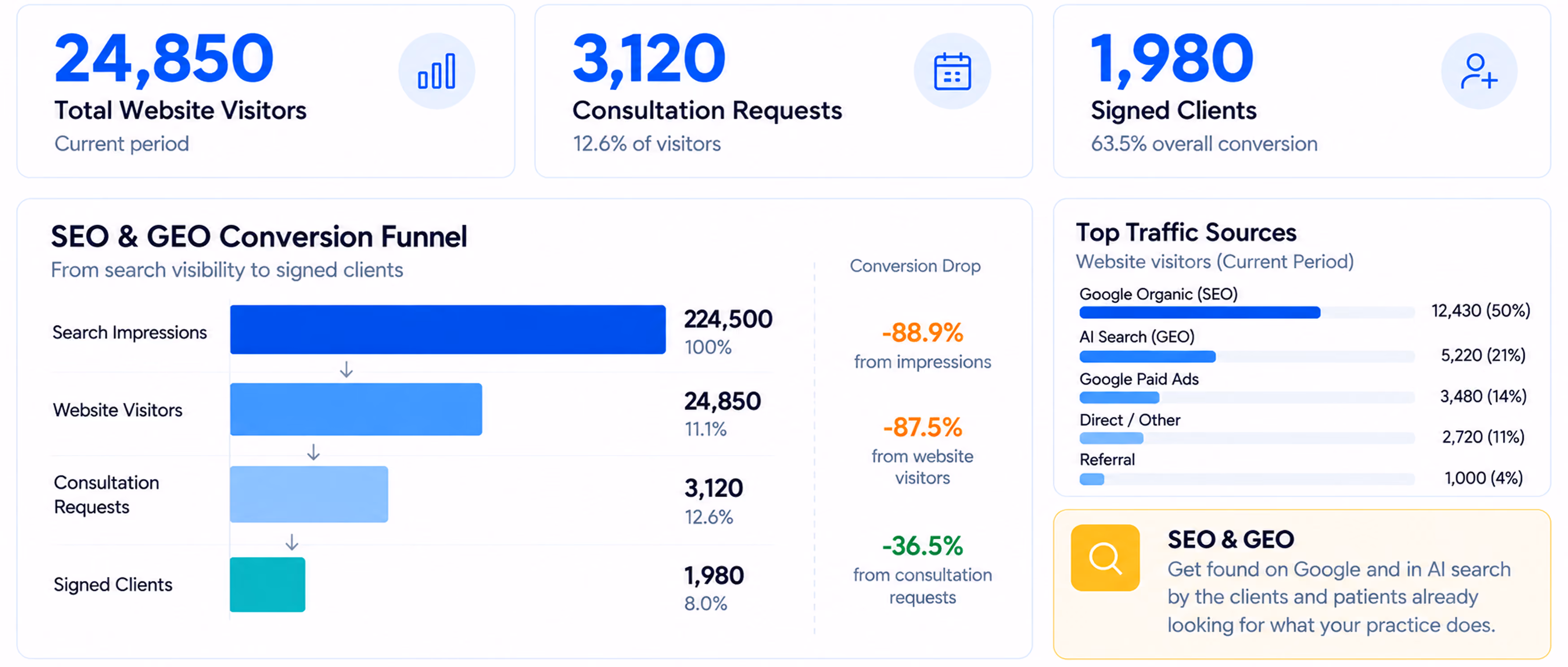The image size is (1568, 667).
Task: Click the 3,480 (14%) traffic value
Action: [x=1483, y=396]
